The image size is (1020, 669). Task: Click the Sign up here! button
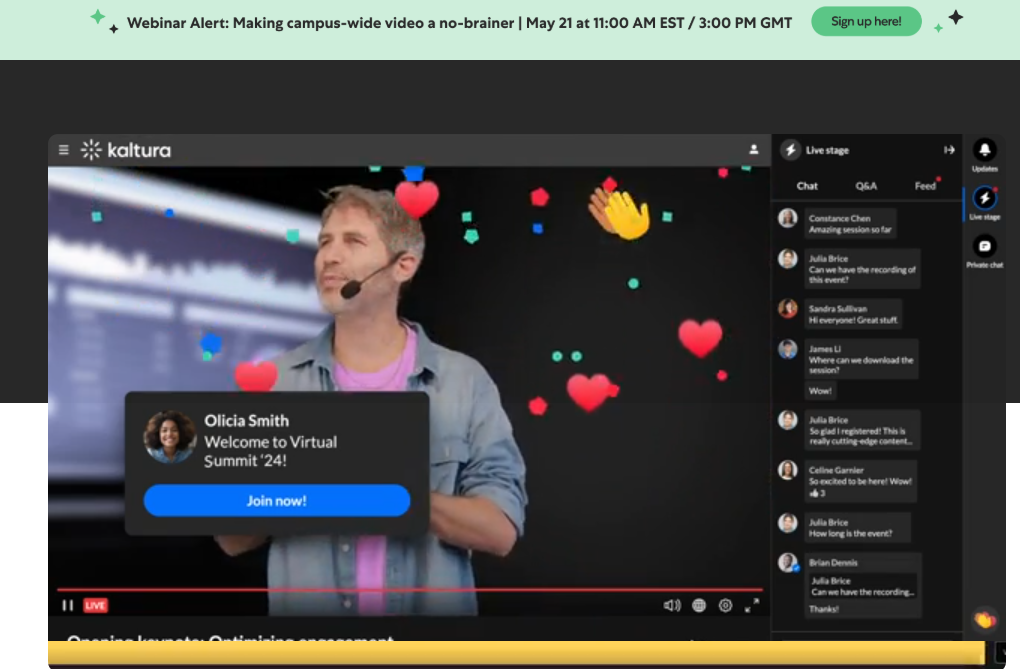pyautogui.click(x=866, y=21)
